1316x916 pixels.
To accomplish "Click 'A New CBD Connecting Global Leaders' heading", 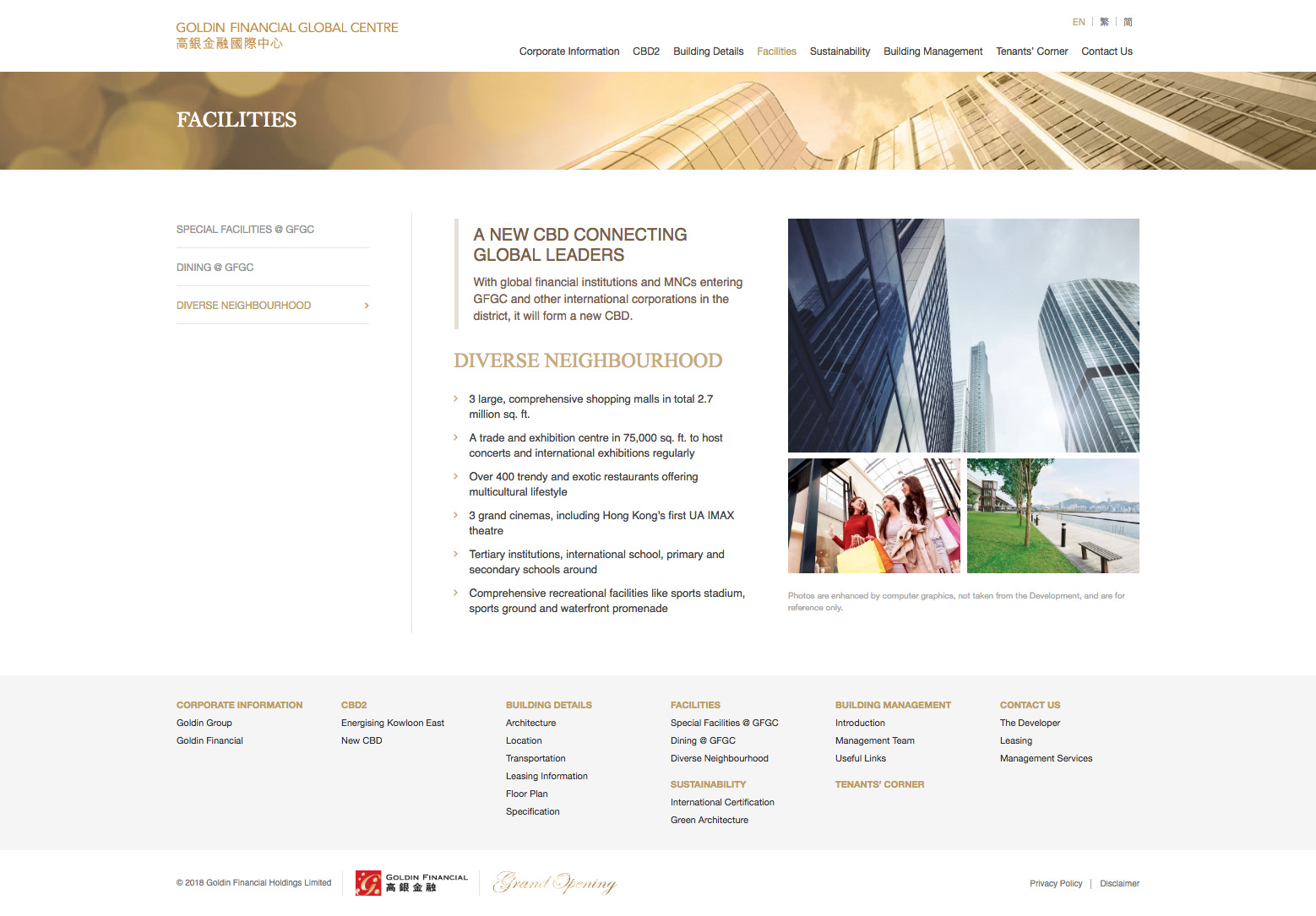I will (579, 245).
